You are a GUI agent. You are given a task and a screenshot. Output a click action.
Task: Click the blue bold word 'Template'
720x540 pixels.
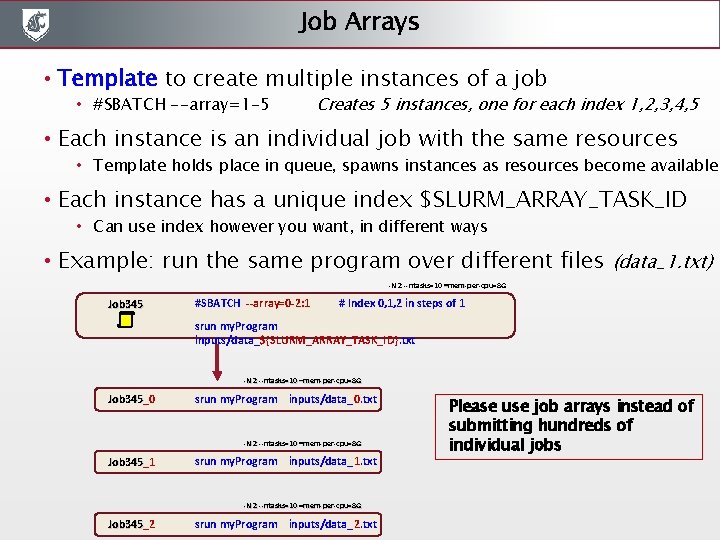click(107, 78)
